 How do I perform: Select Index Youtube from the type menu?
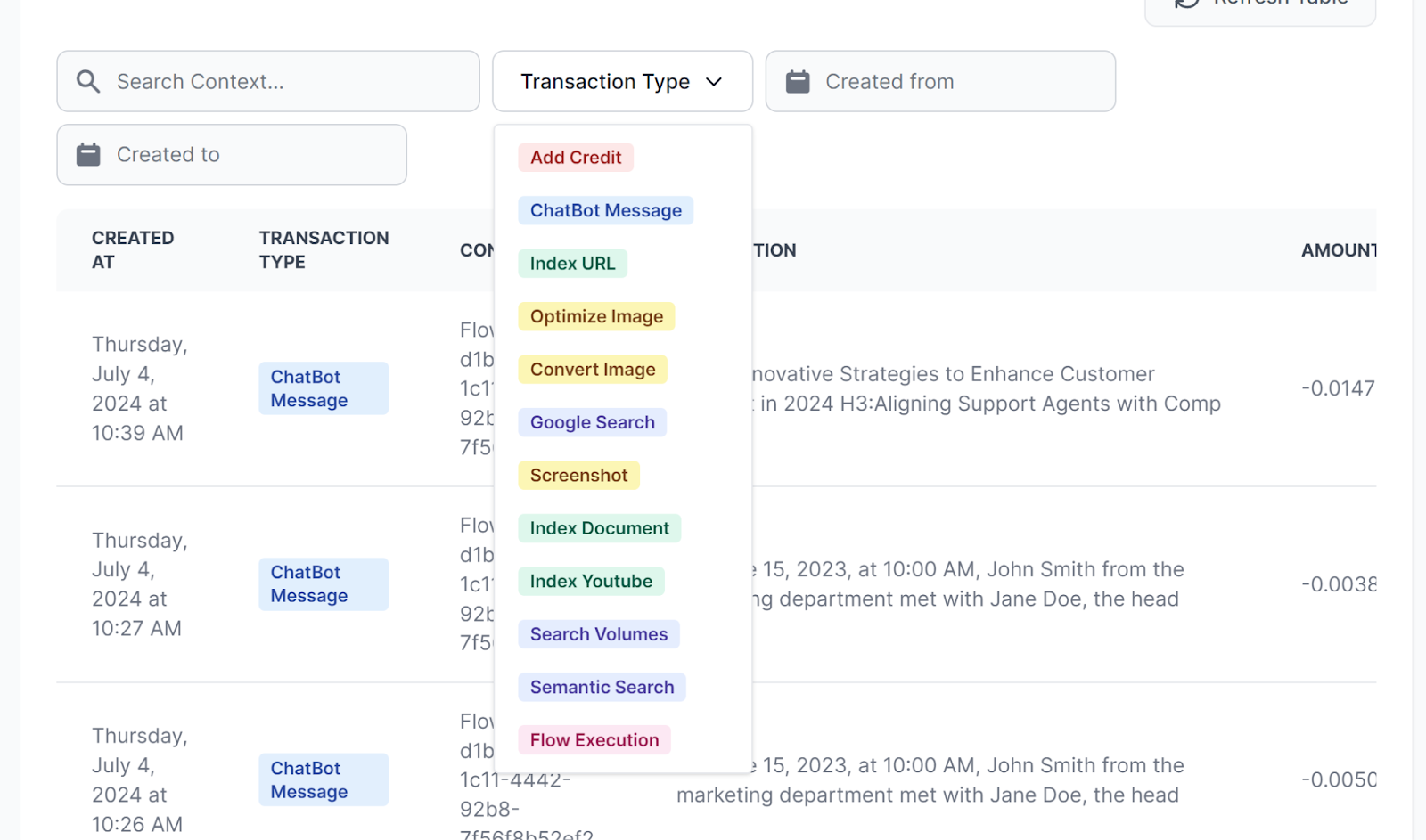coord(590,581)
